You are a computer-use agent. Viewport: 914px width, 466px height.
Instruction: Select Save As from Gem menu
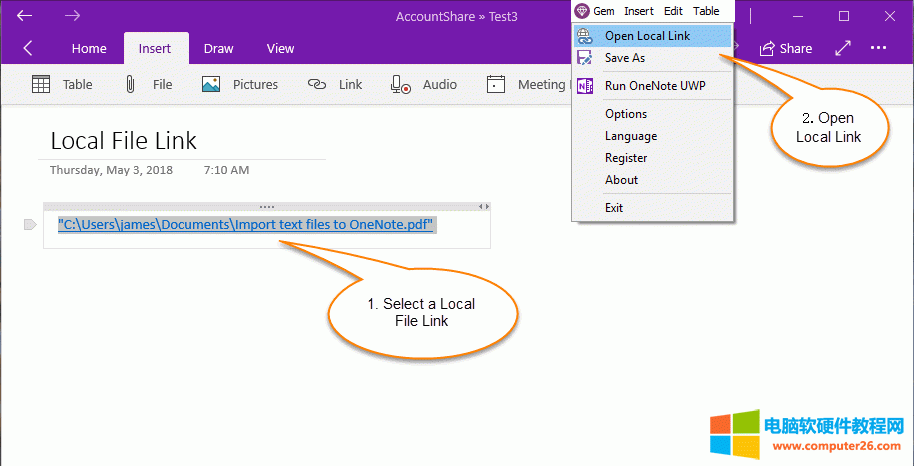(x=625, y=58)
